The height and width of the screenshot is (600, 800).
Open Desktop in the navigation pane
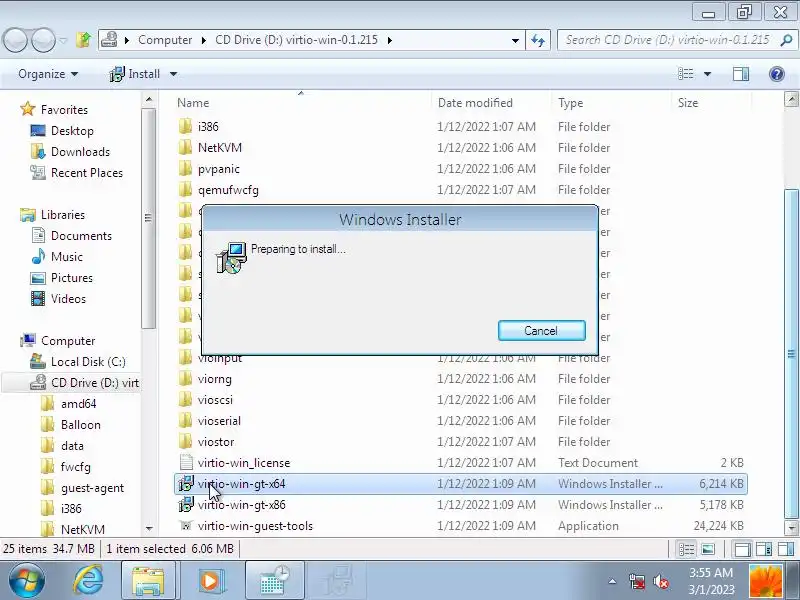pyautogui.click(x=72, y=131)
